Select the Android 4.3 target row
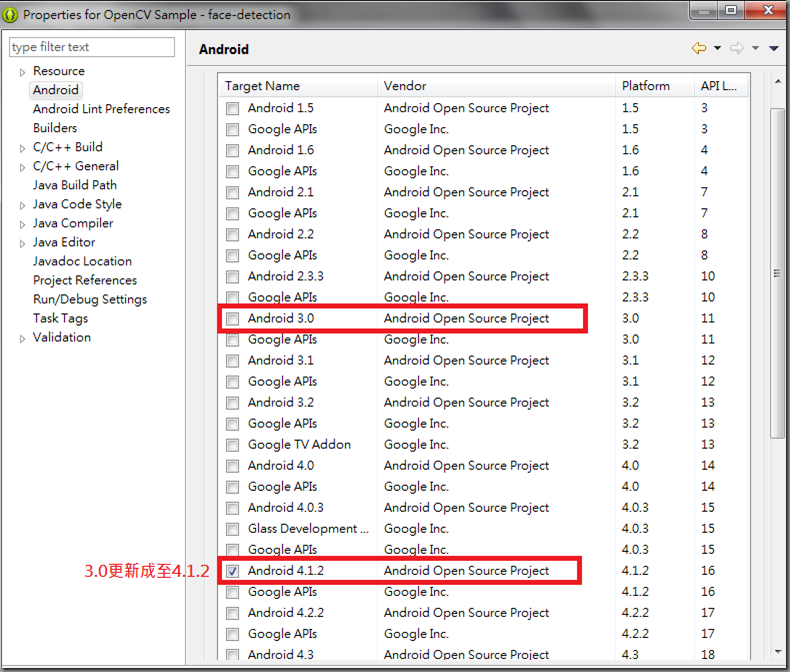 point(484,654)
